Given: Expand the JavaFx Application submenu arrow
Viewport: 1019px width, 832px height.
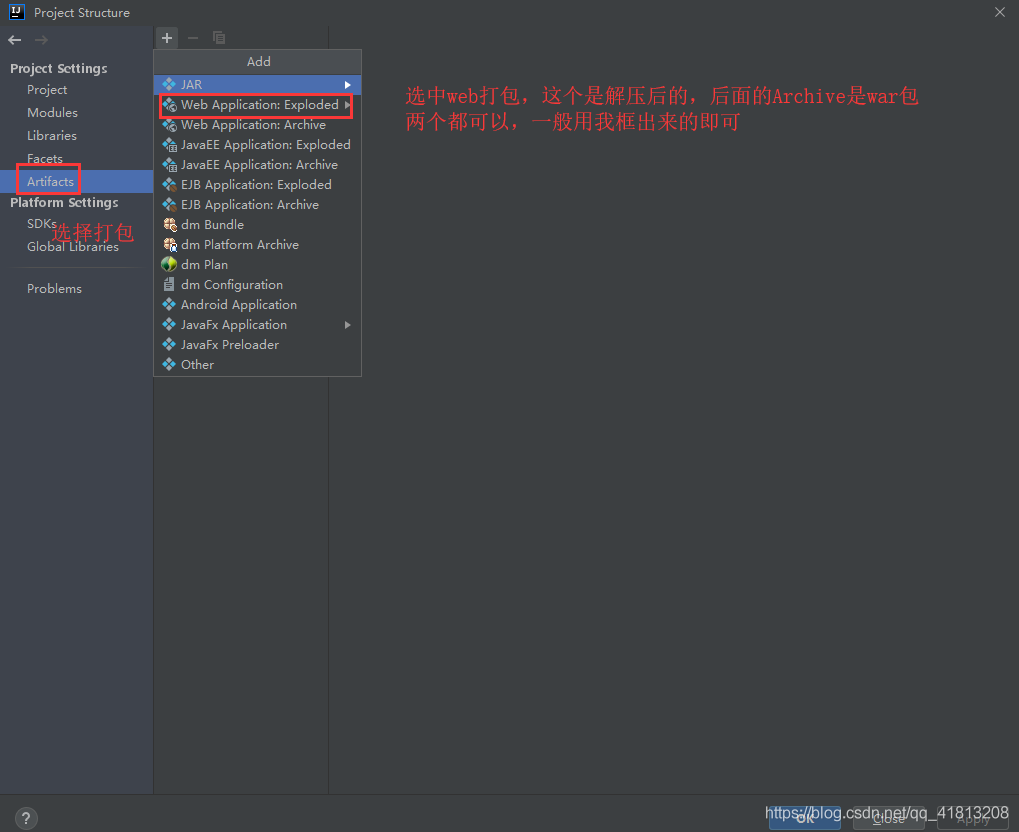Looking at the screenshot, I should tap(348, 325).
